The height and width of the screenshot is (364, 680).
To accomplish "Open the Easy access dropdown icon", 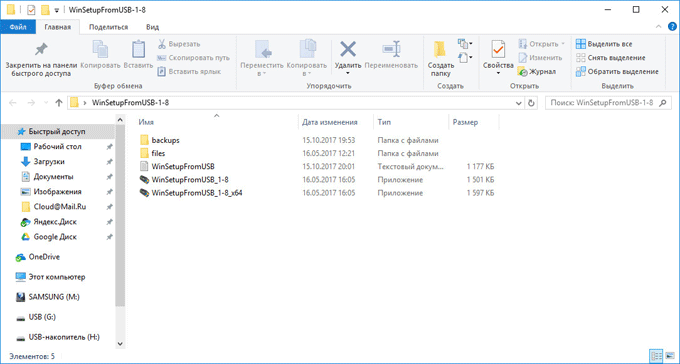I will pyautogui.click(x=465, y=57).
